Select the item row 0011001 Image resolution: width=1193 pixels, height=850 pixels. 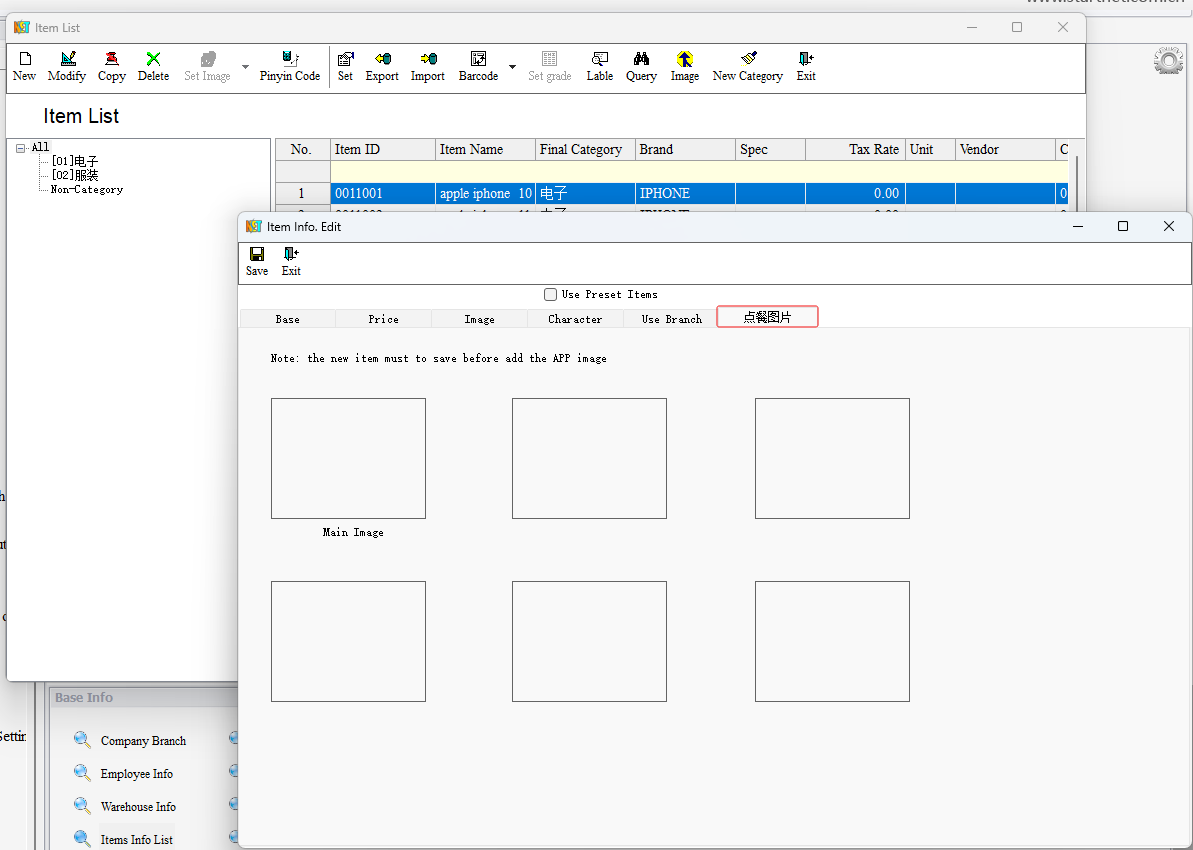359,194
